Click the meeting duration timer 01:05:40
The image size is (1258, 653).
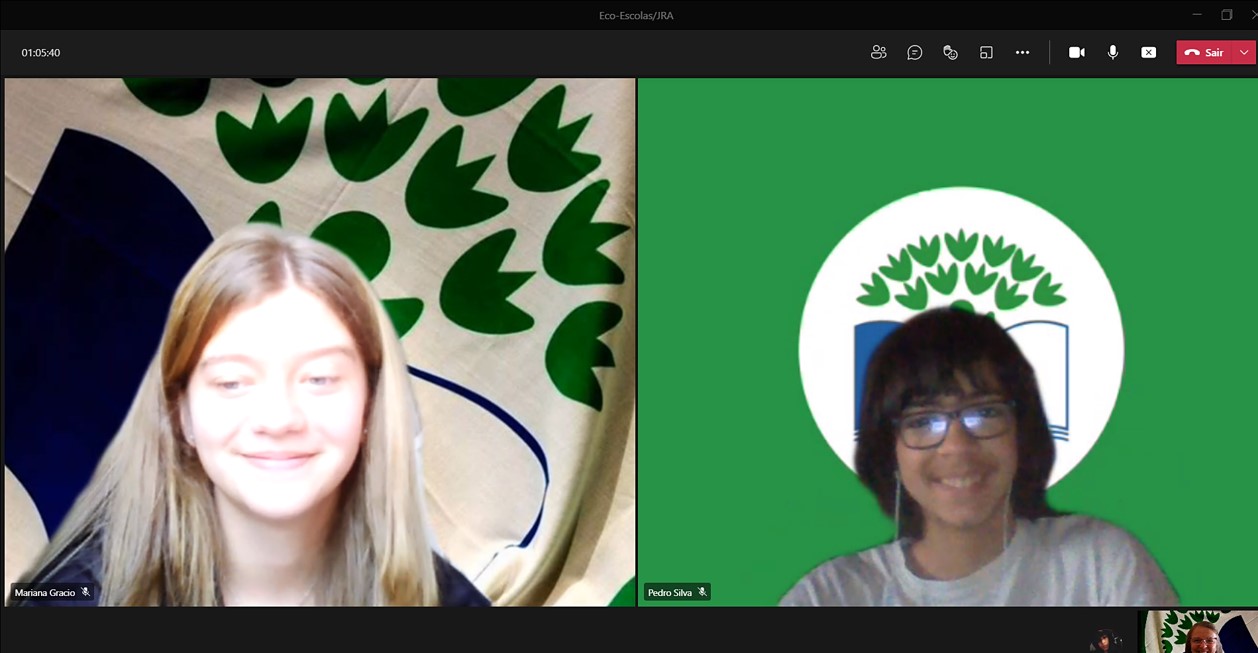(x=41, y=53)
